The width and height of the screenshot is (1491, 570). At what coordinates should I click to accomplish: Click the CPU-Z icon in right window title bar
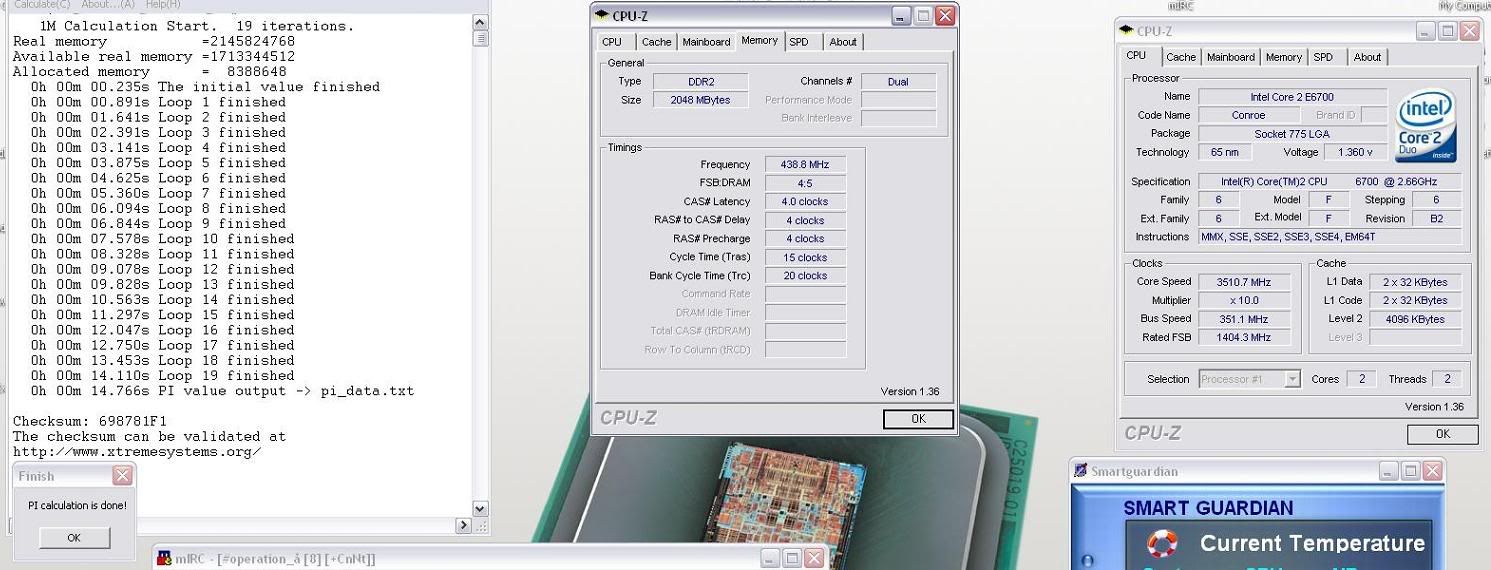(1126, 31)
